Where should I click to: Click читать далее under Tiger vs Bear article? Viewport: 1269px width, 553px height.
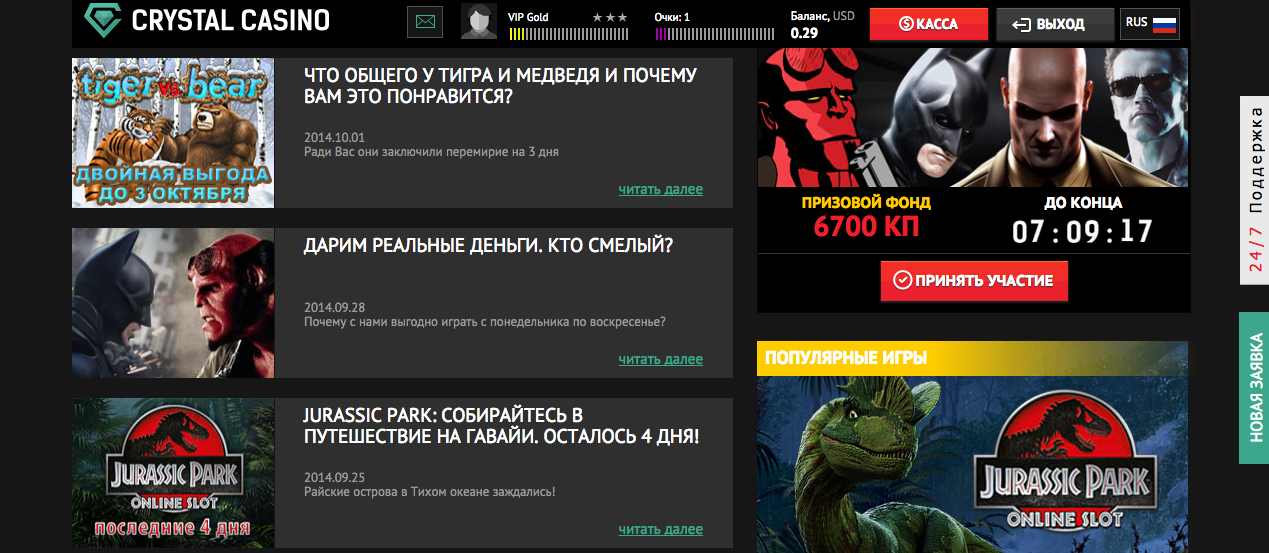pos(660,189)
